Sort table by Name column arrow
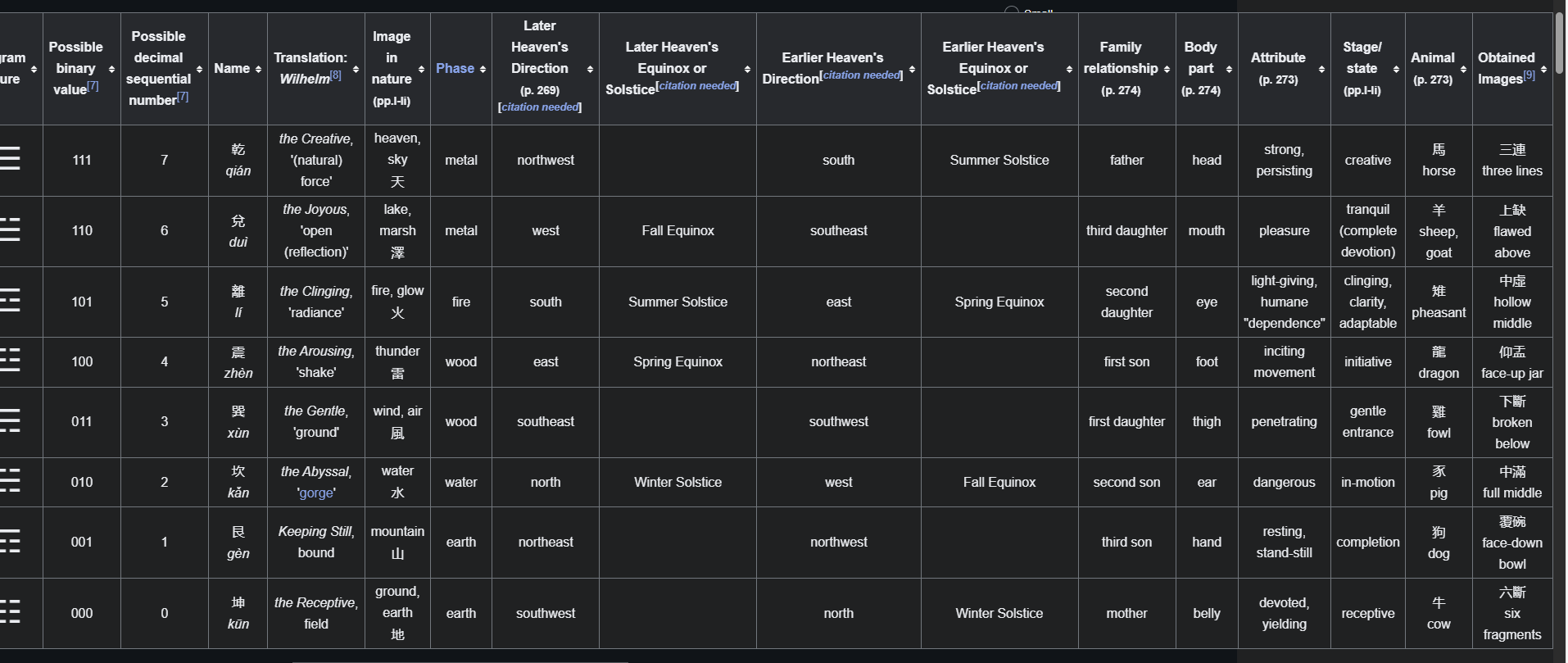The image size is (1568, 663). (258, 69)
